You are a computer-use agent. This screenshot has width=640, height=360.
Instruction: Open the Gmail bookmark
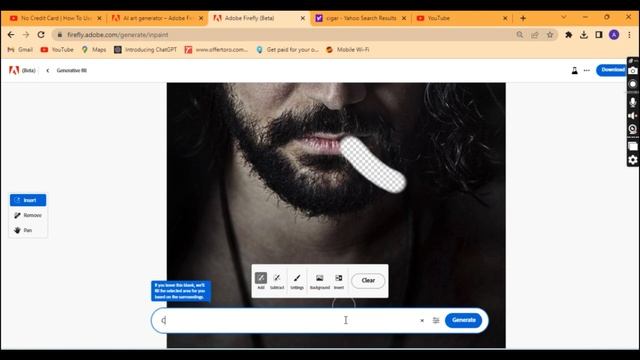pyautogui.click(x=20, y=50)
